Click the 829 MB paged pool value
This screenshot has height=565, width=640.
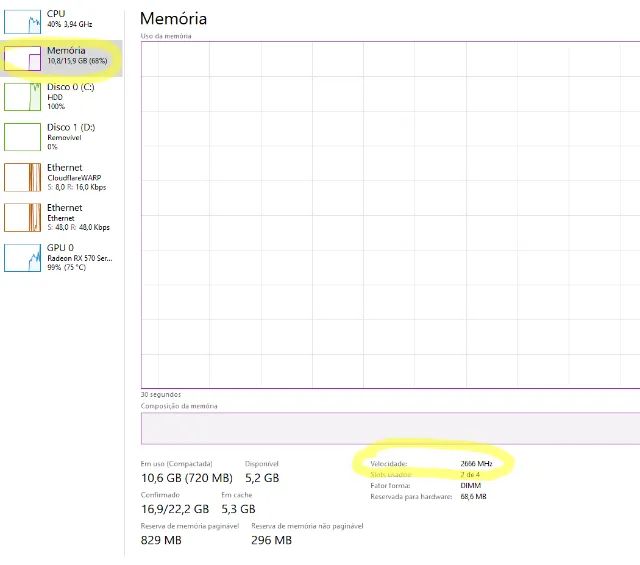tap(161, 540)
